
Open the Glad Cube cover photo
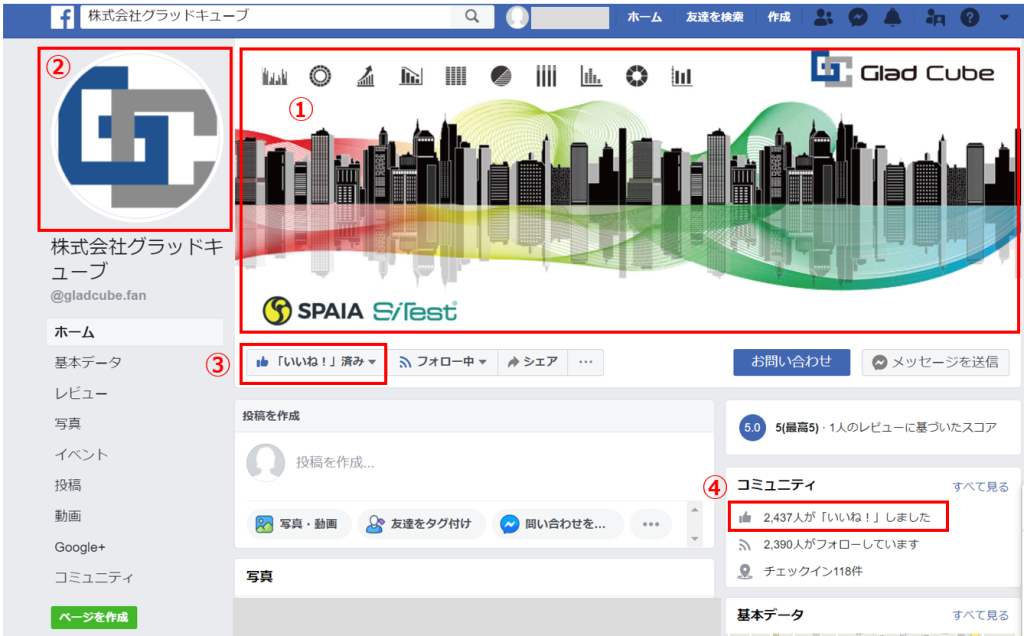click(x=629, y=190)
